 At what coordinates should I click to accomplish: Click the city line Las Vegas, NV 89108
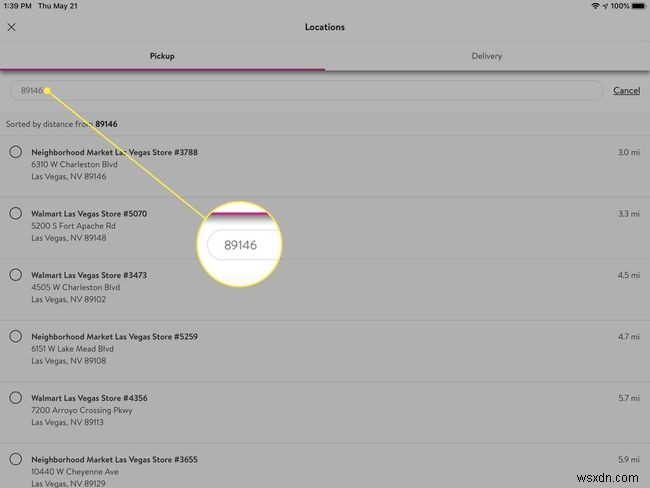pyautogui.click(x=69, y=361)
